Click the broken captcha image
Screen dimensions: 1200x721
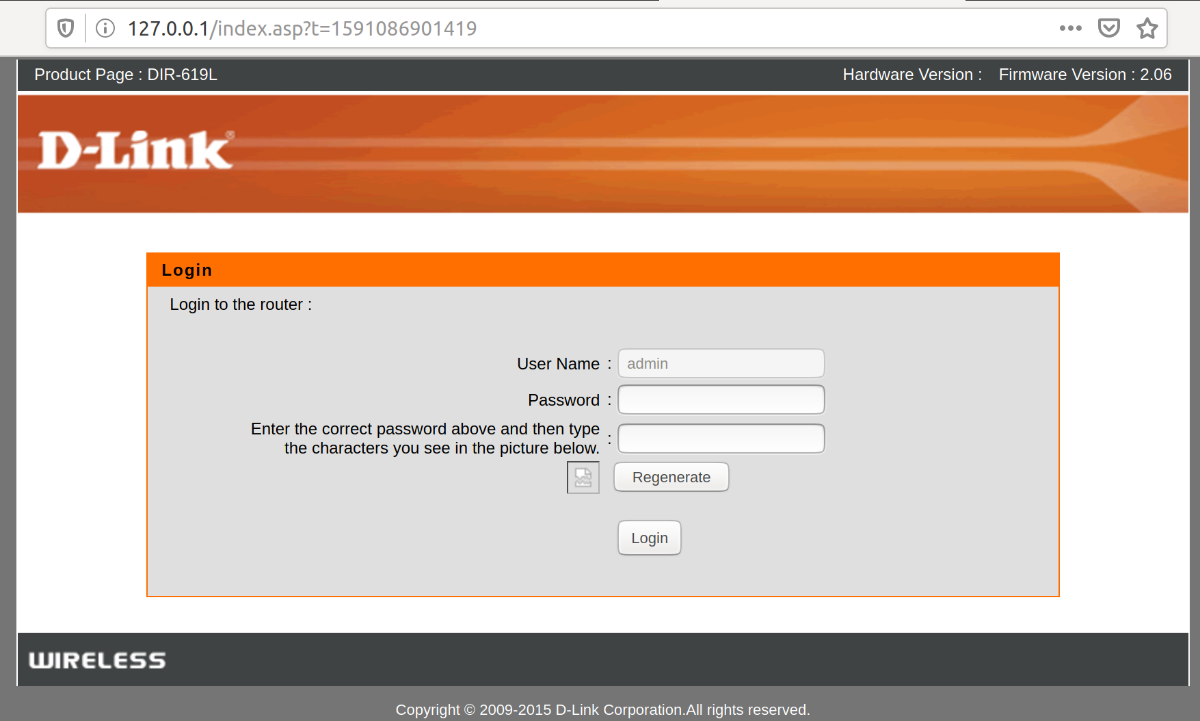(x=583, y=478)
